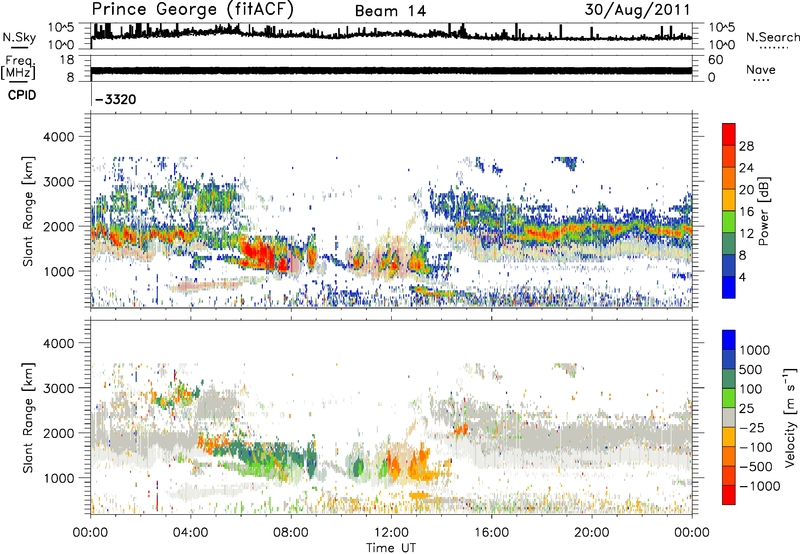Click the date "30/Aug/2011" in the header
The height and width of the screenshot is (554, 800).
(637, 10)
